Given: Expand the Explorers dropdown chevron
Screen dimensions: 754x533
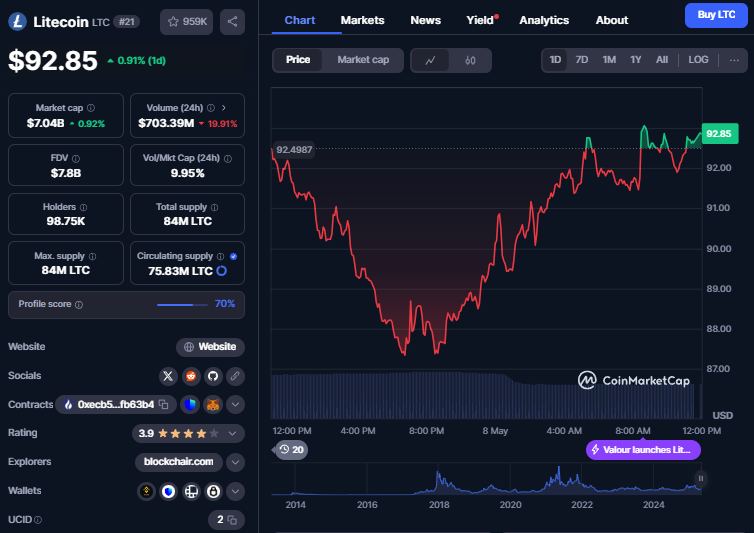Looking at the screenshot, I should (235, 462).
